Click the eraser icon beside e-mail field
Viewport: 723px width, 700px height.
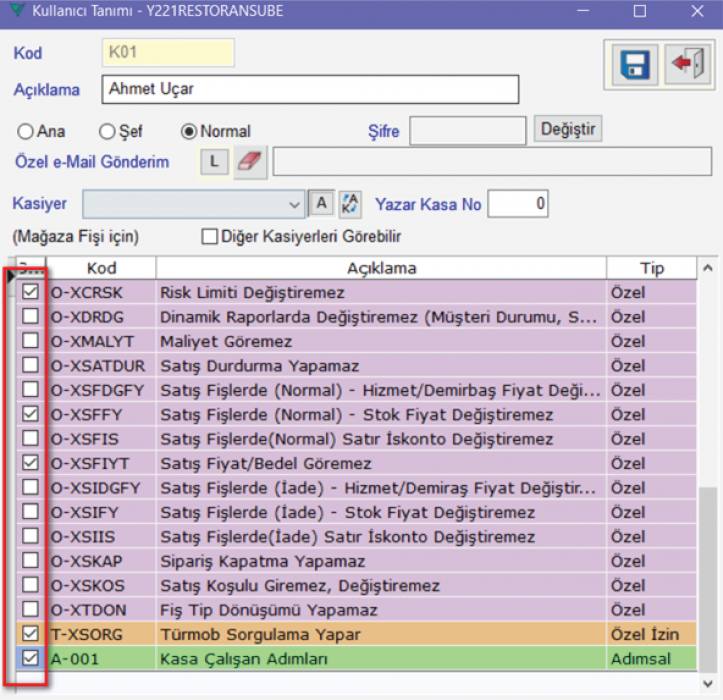[251, 162]
